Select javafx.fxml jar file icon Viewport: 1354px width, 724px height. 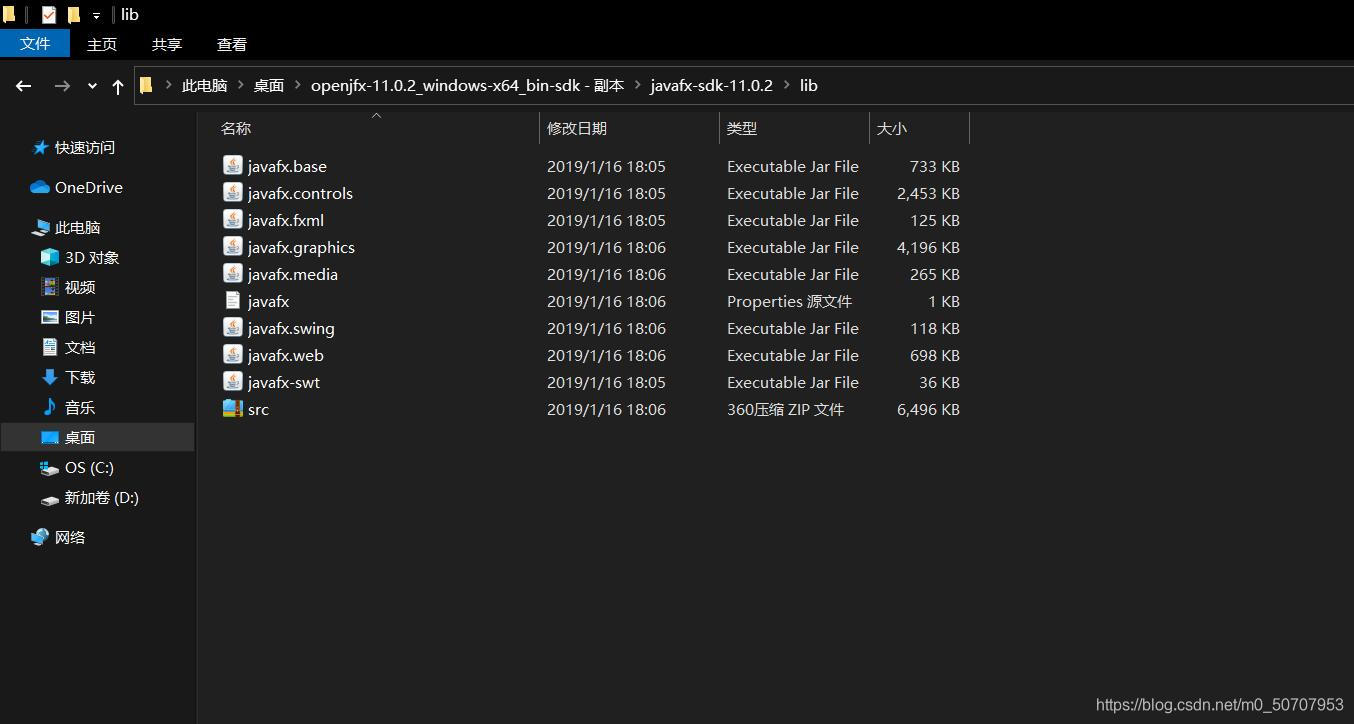point(232,220)
